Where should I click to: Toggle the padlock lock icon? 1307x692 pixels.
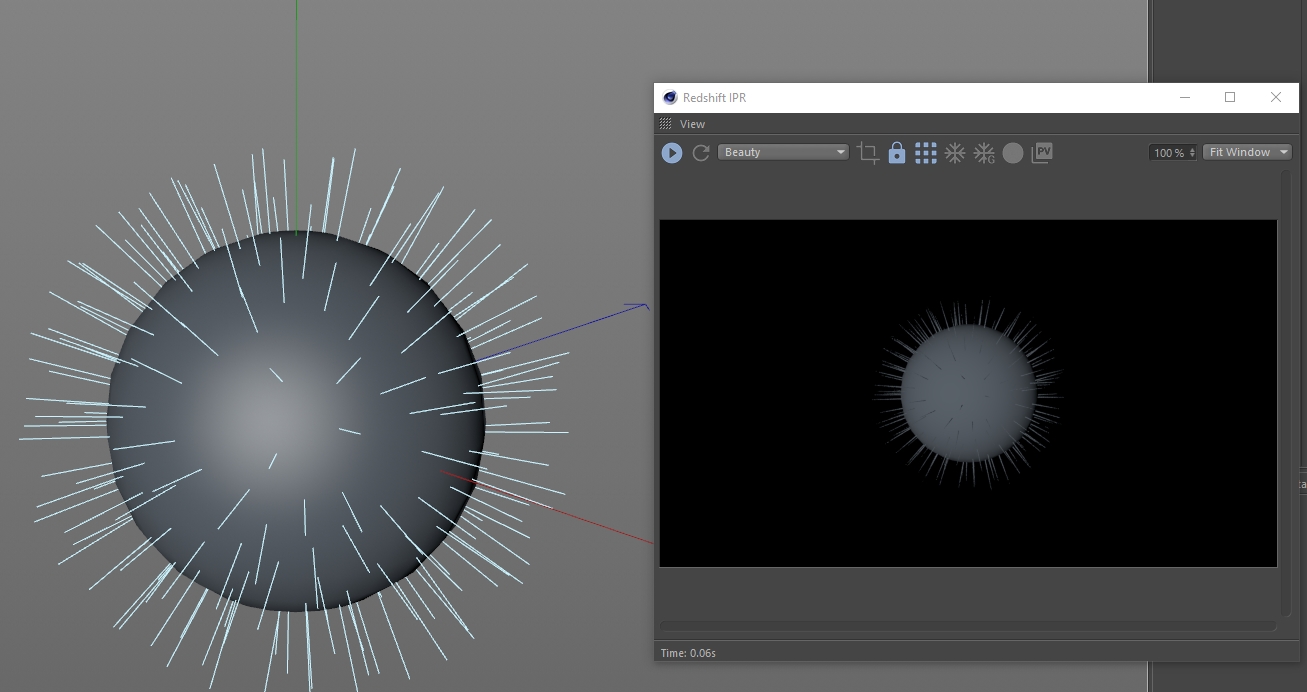pos(897,153)
